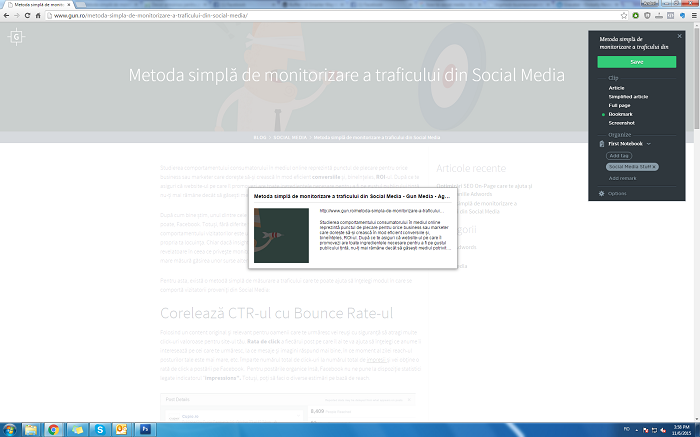The image size is (700, 437).
Task: Expand the First Notebook dropdown
Action: 650,144
